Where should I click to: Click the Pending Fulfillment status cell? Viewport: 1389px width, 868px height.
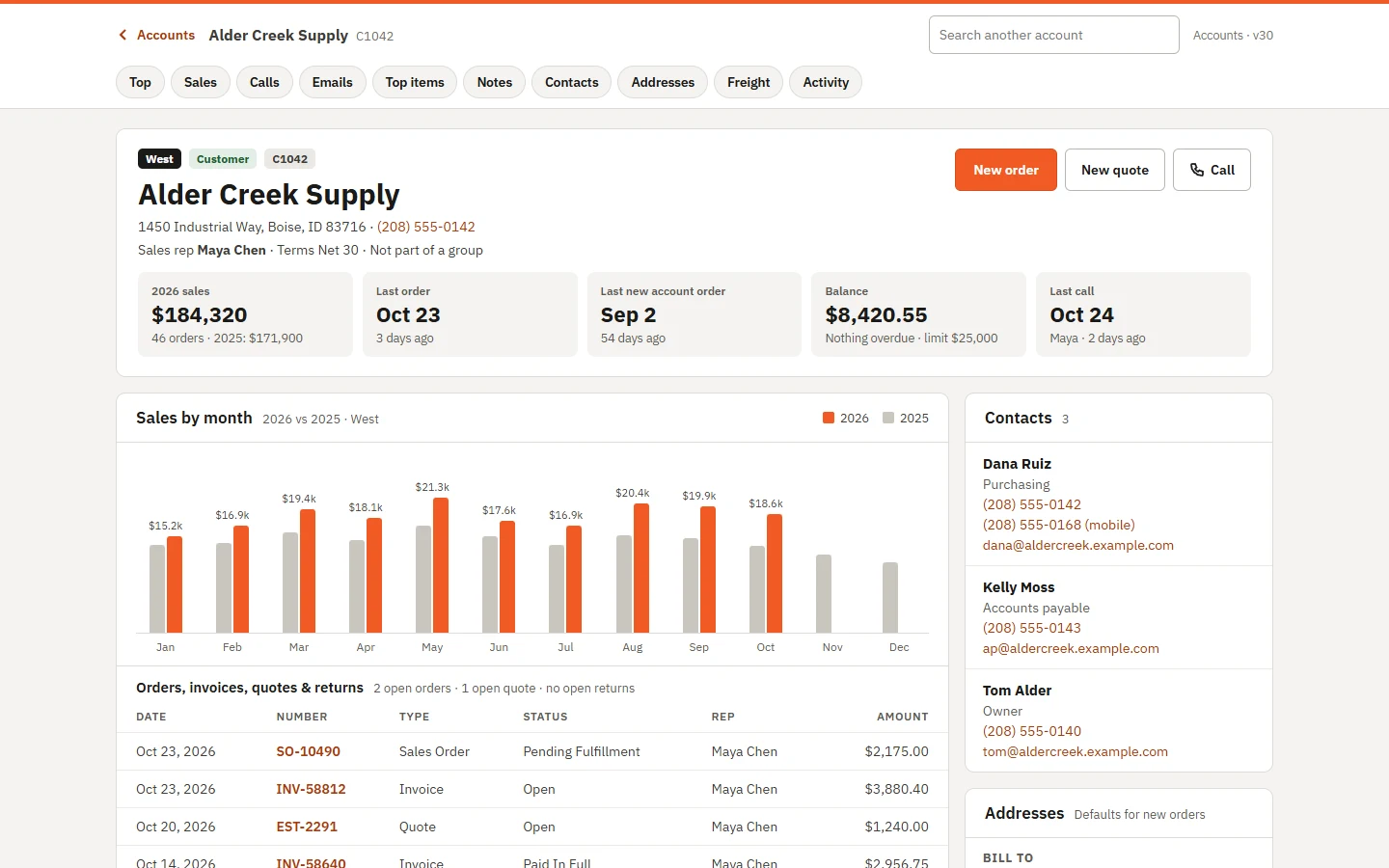(x=582, y=751)
